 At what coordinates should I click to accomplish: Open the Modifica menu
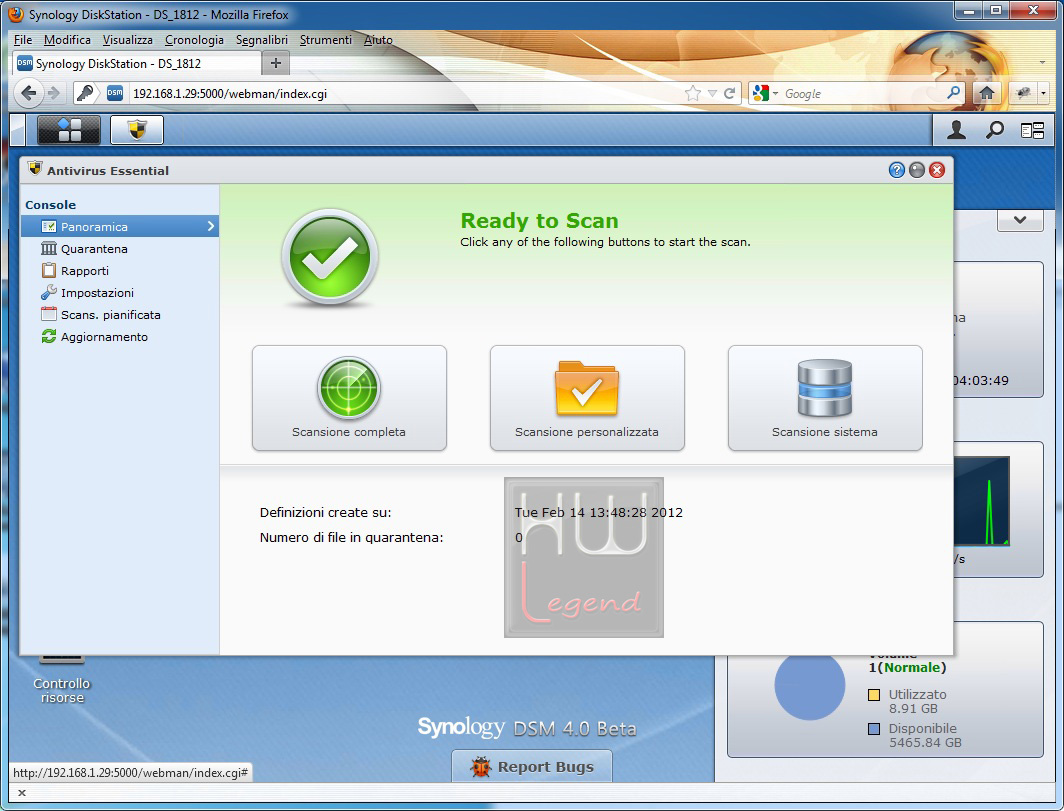(x=67, y=40)
